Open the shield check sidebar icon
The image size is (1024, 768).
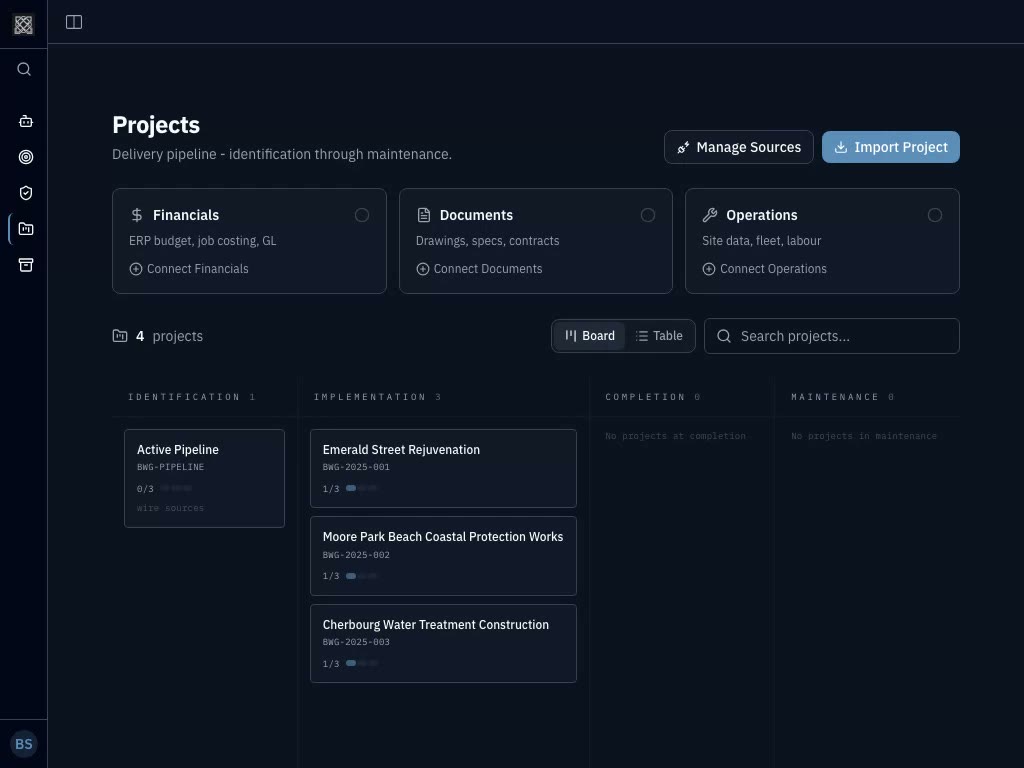(25, 193)
